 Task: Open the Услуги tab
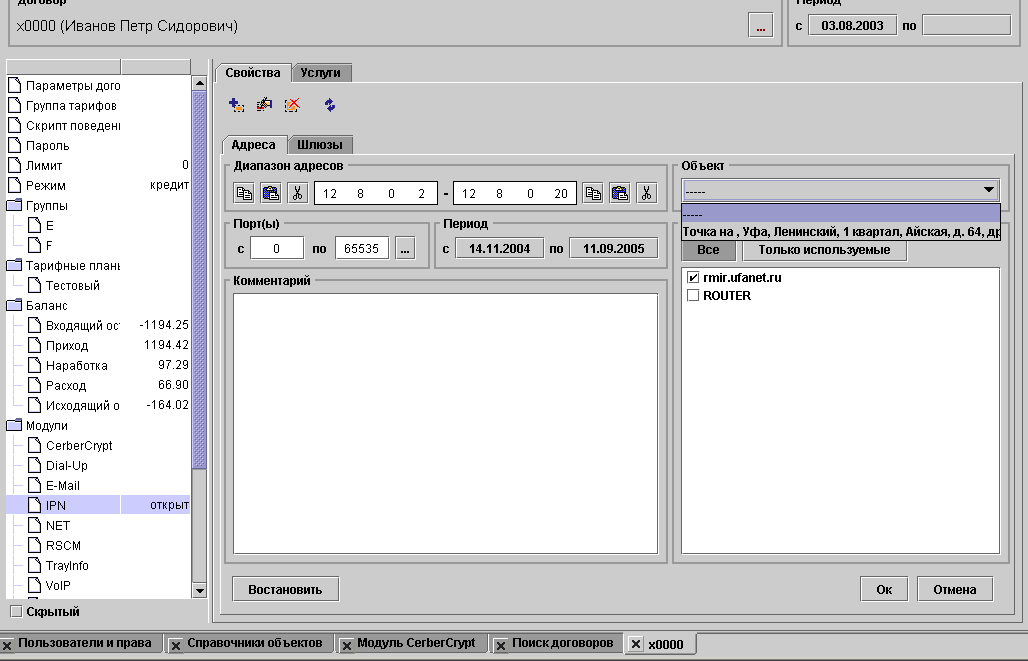(321, 73)
